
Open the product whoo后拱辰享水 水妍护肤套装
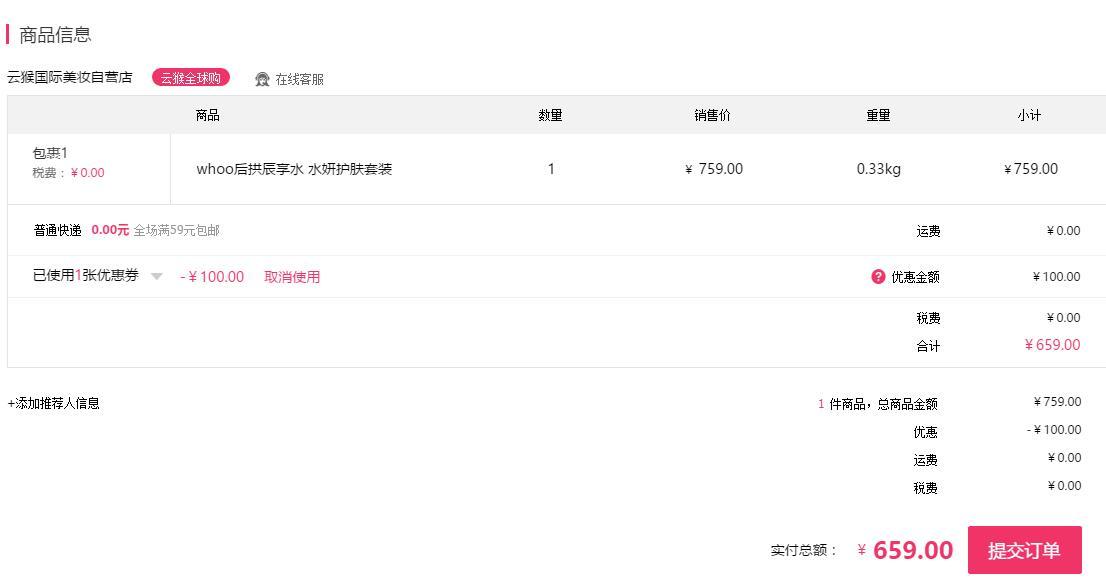pos(294,169)
